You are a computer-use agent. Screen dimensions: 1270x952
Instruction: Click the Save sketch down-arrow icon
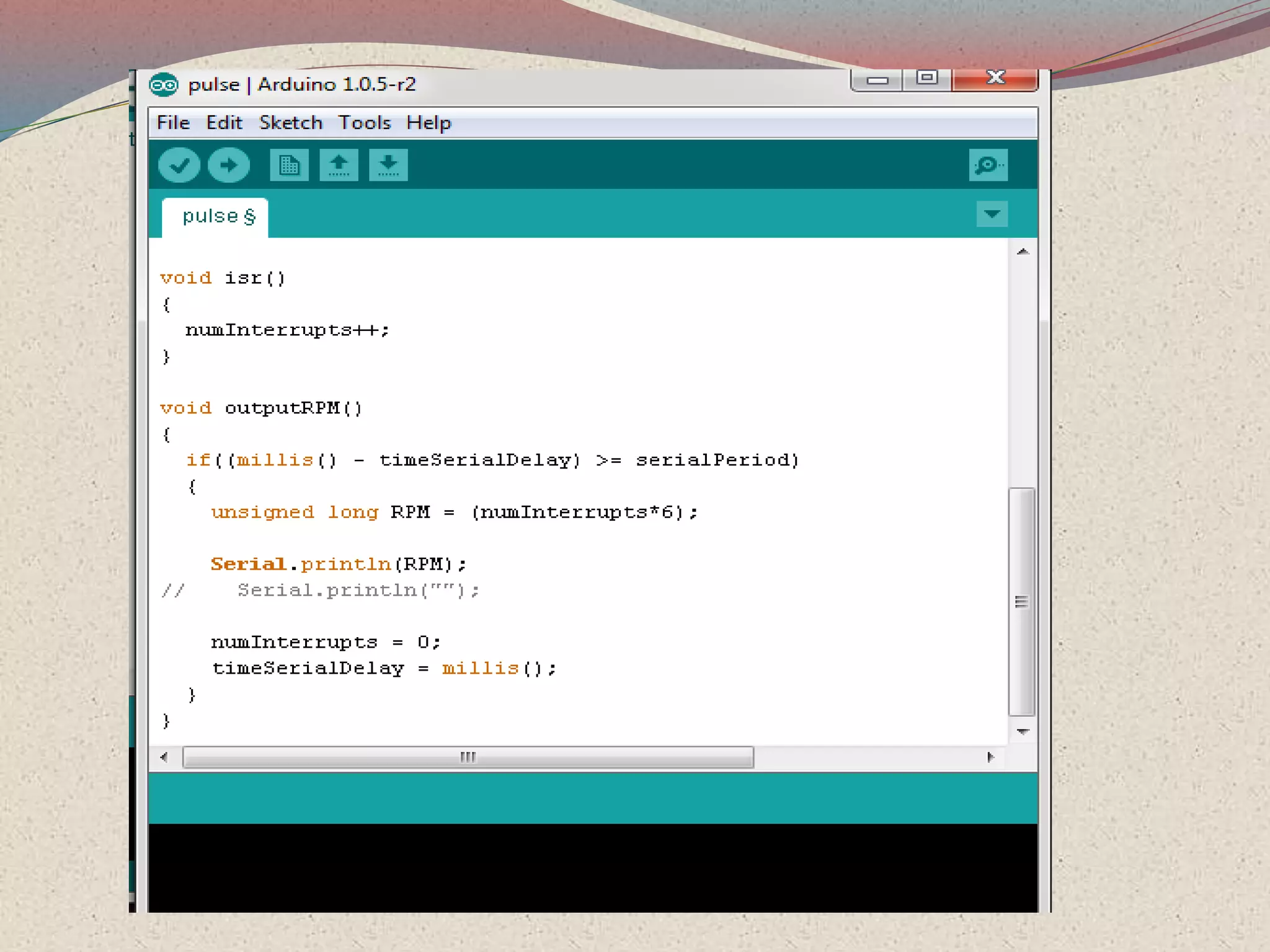coord(388,165)
